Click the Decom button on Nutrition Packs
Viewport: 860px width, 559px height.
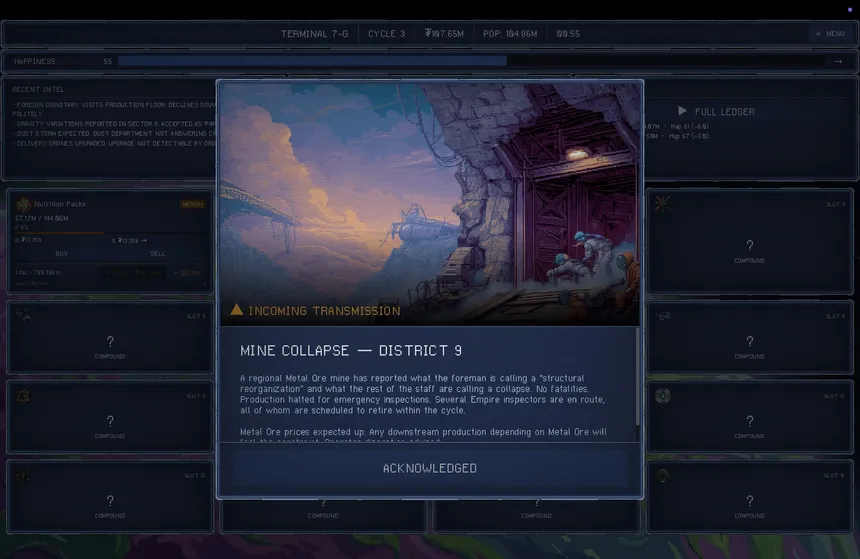coord(186,273)
